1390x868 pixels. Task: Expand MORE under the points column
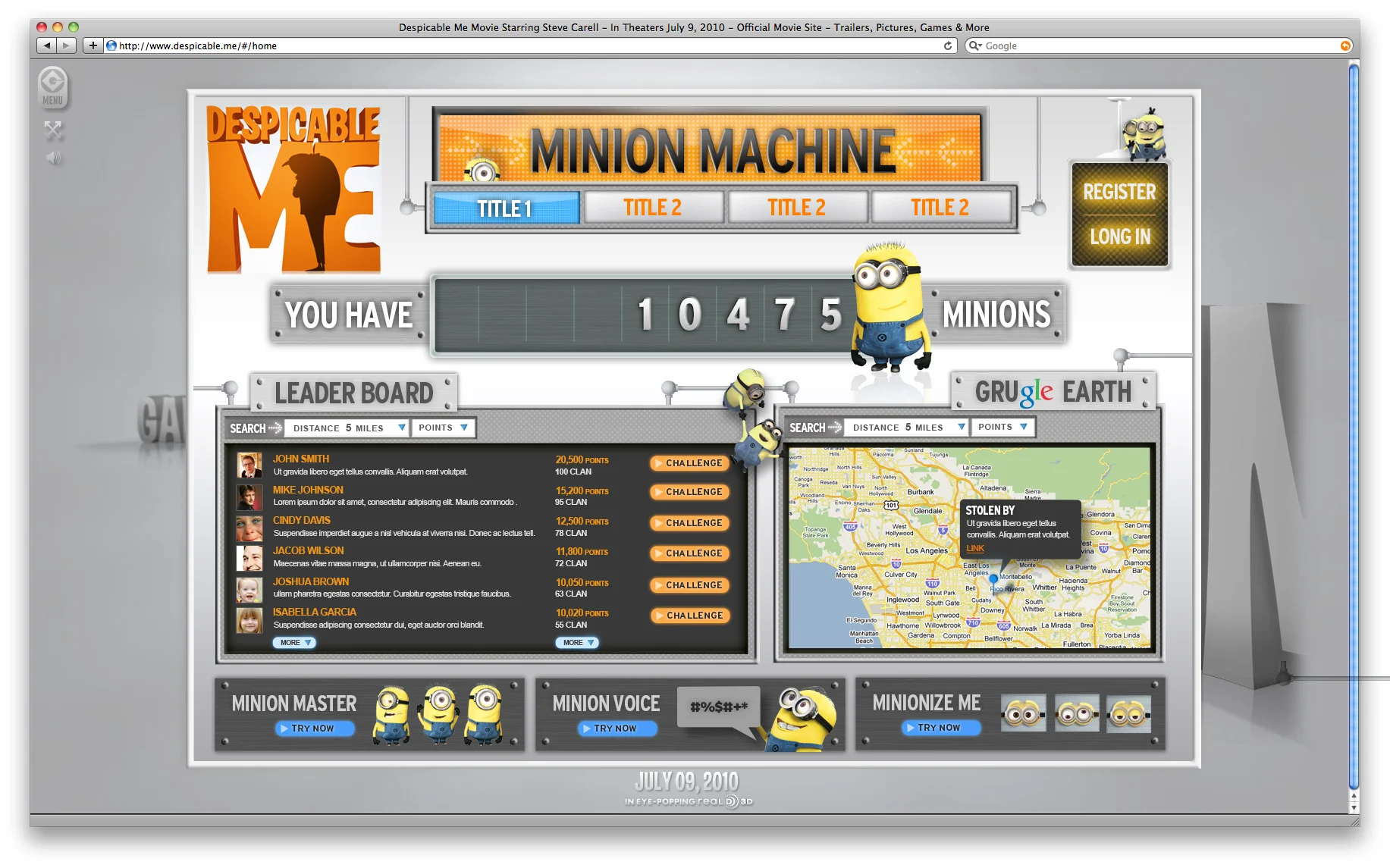click(x=577, y=642)
